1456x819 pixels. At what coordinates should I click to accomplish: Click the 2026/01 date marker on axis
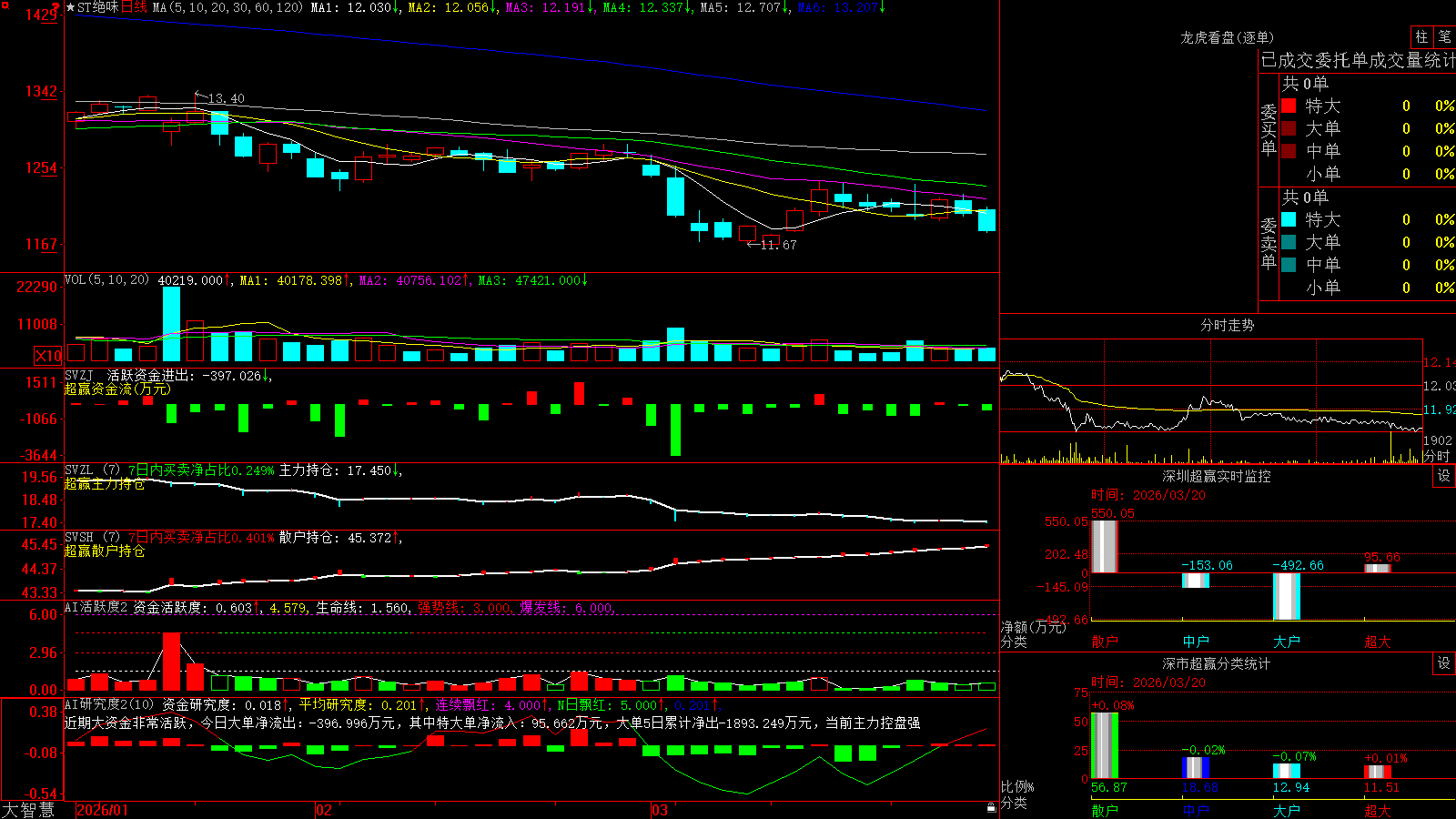coord(103,810)
